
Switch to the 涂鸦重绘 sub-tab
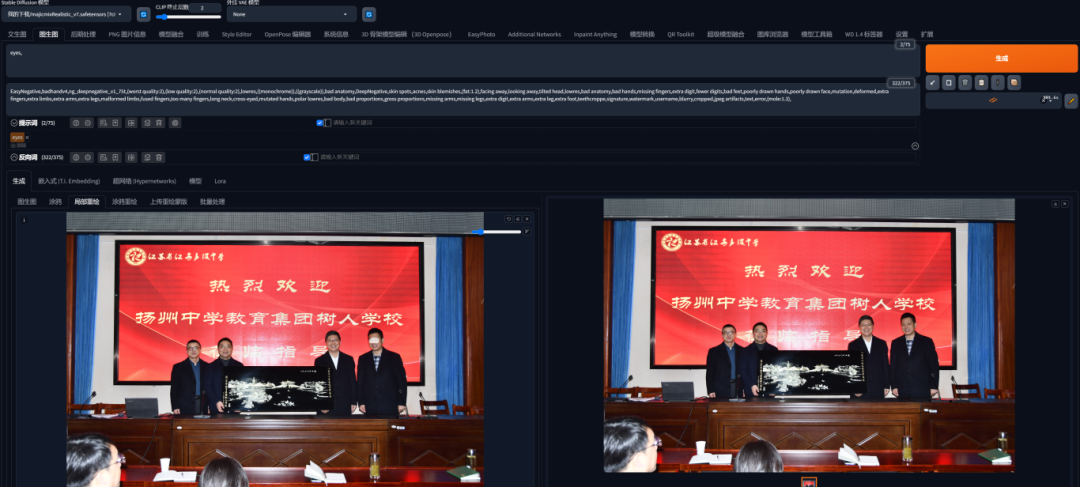click(x=125, y=202)
